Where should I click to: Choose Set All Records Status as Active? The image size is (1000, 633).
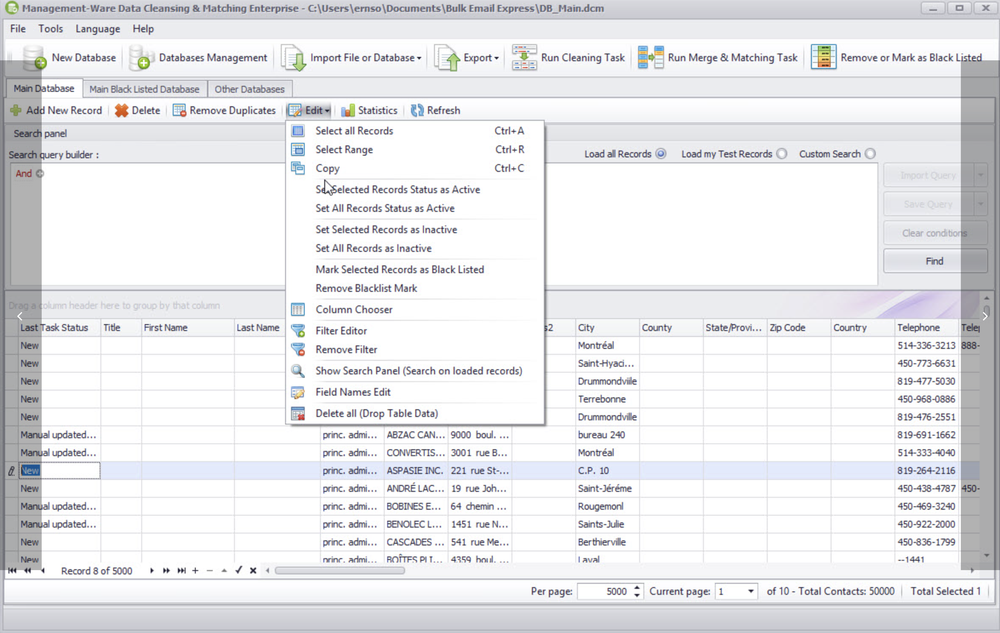coord(385,208)
